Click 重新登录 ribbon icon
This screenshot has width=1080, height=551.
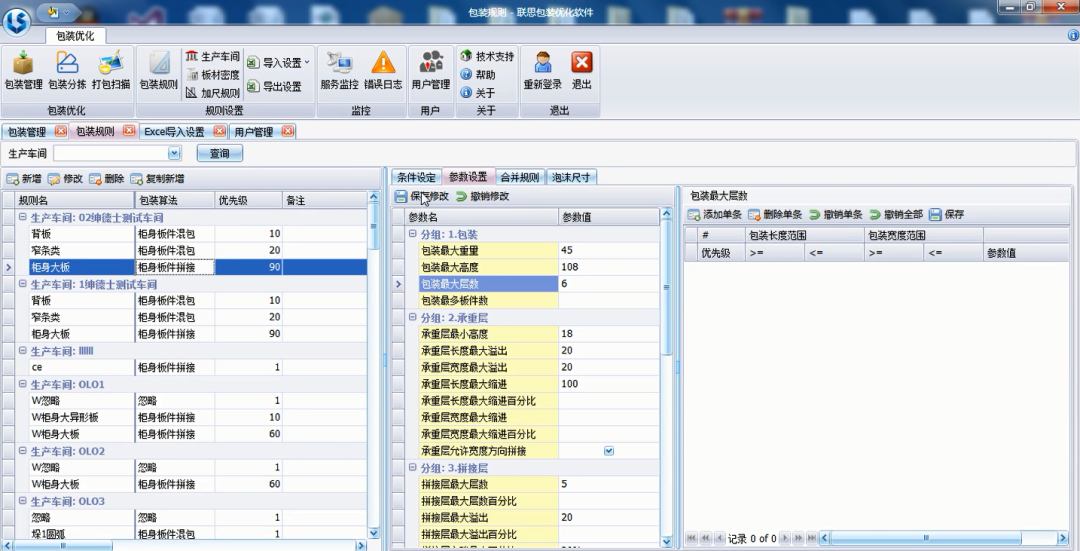(543, 71)
